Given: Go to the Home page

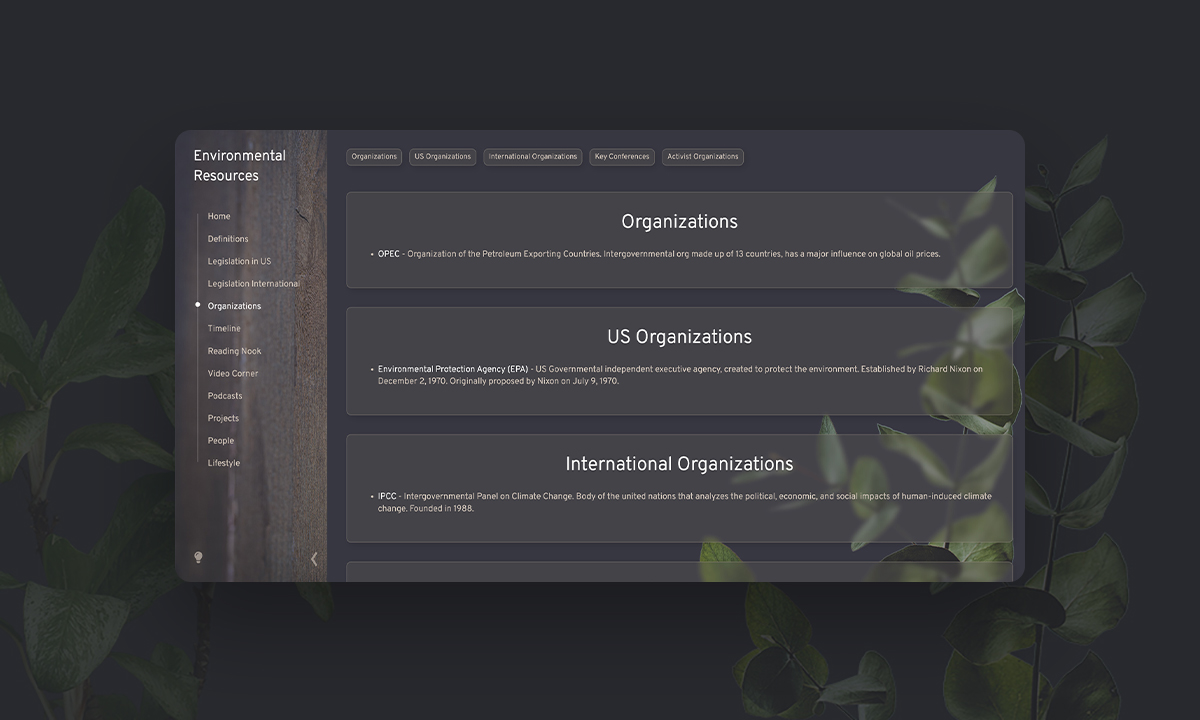Looking at the screenshot, I should click(x=218, y=216).
